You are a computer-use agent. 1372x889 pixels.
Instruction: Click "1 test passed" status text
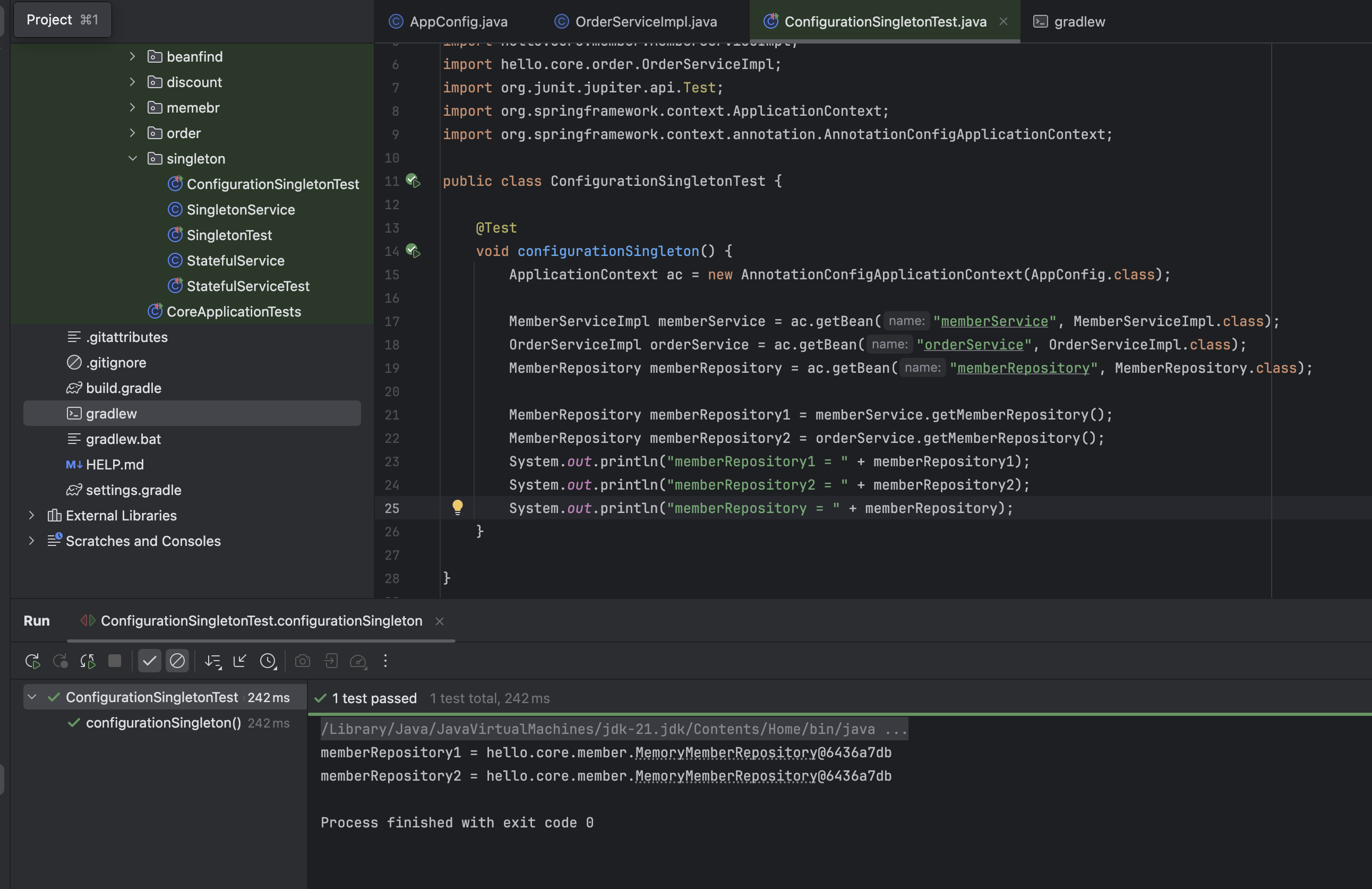tap(374, 698)
